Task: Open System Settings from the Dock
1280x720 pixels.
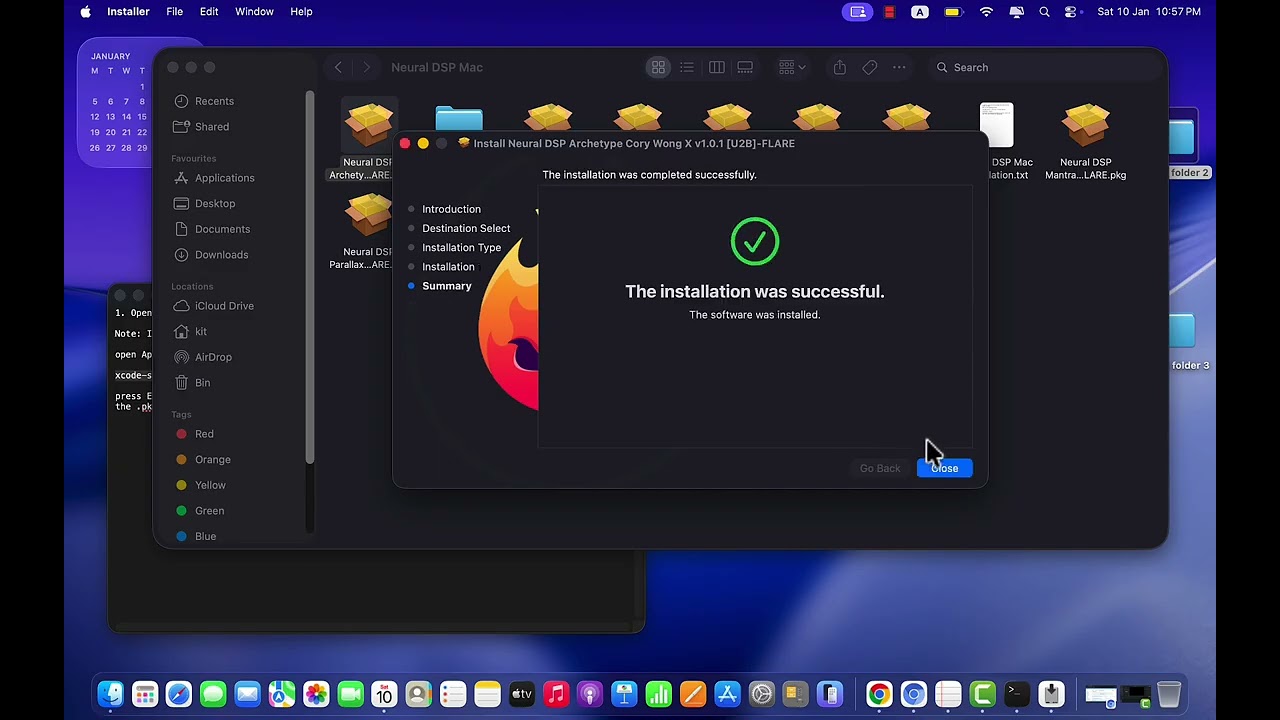Action: 761,694
